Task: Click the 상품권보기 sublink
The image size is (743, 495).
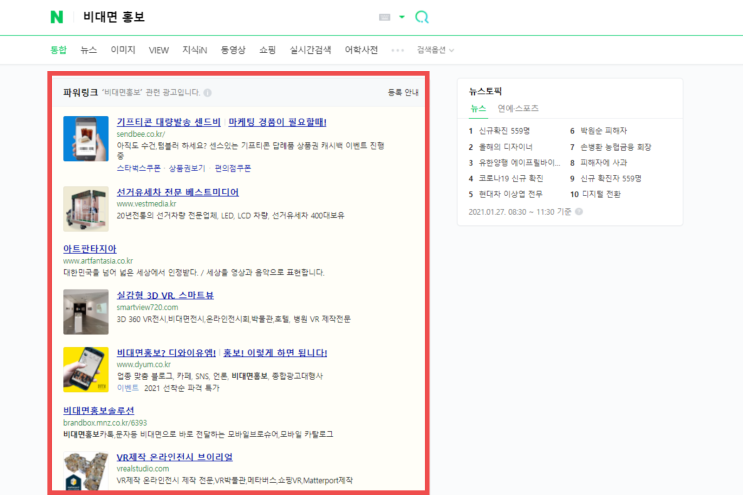Action: coord(187,168)
